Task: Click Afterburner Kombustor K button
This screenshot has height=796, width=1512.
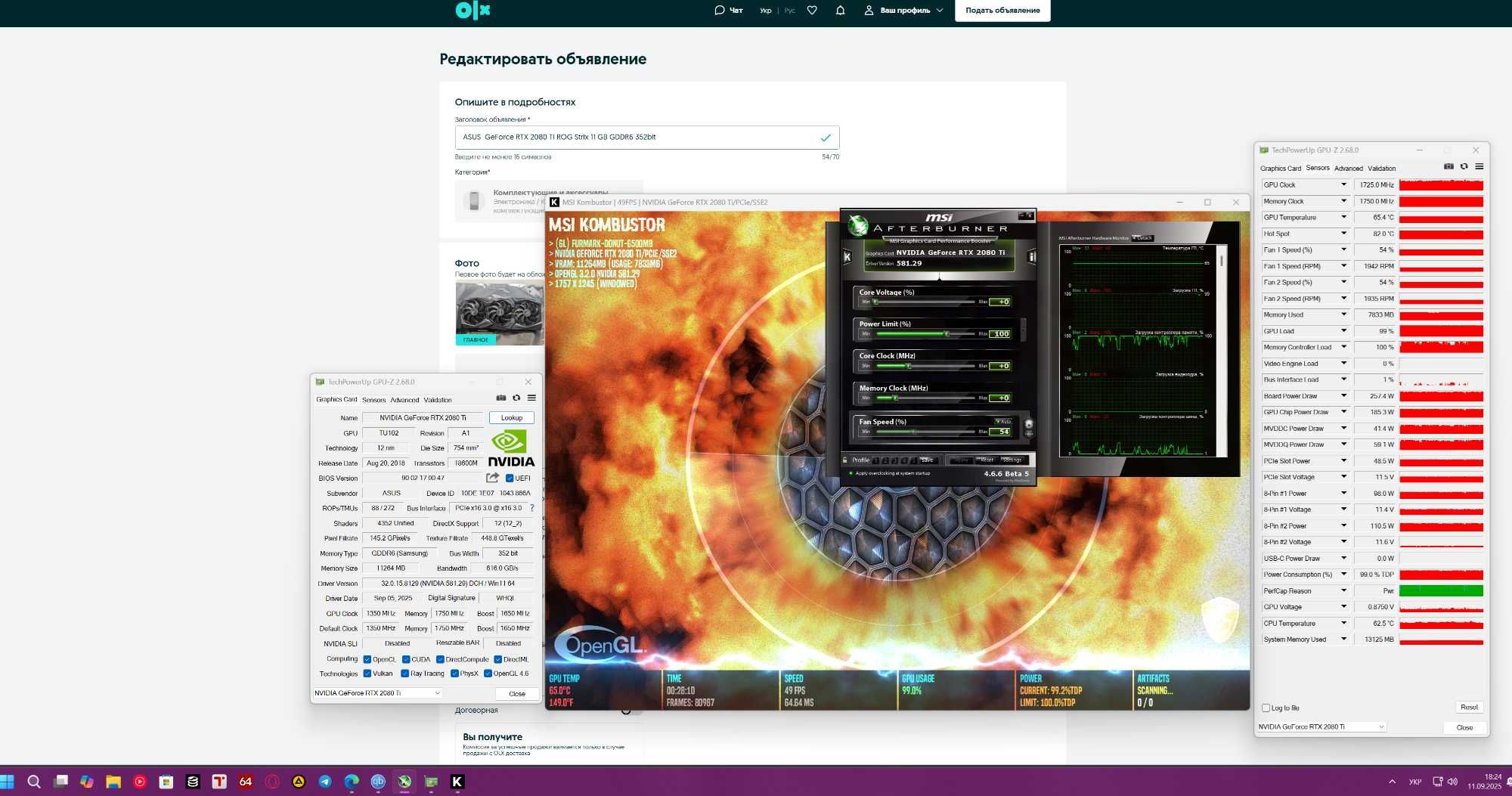Action: click(x=847, y=257)
